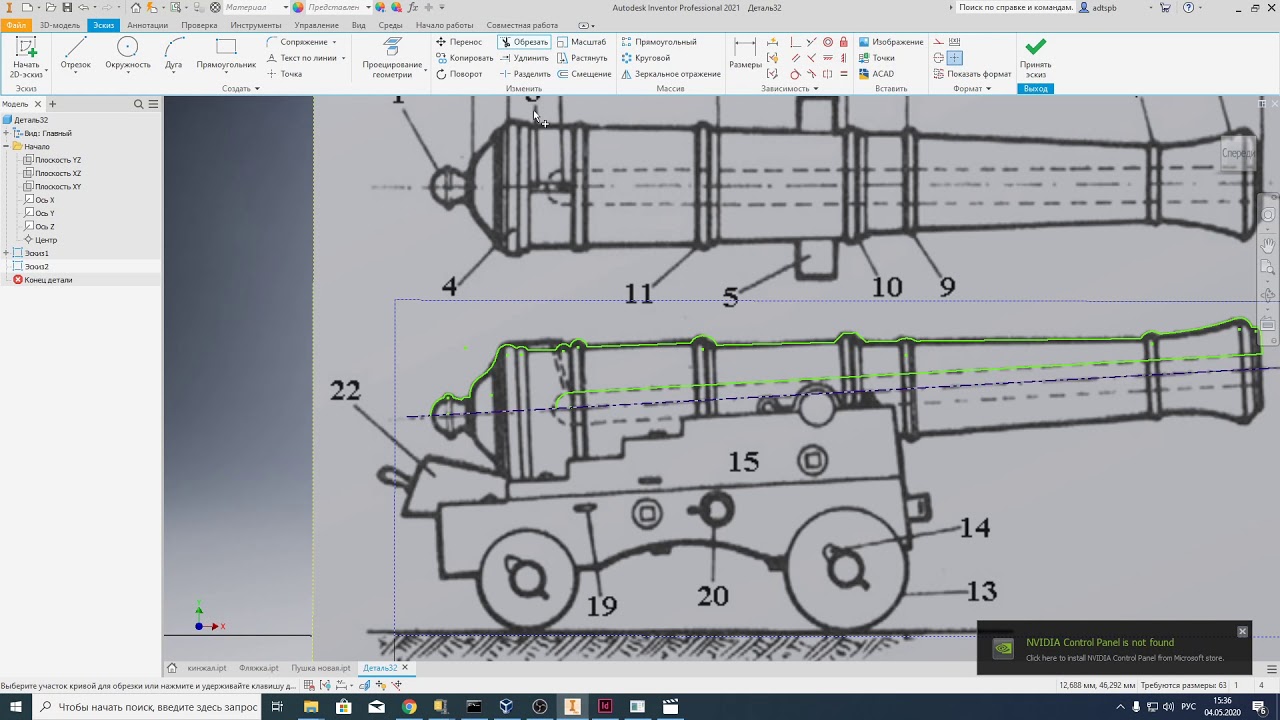Activate the Удлинить extend tool
This screenshot has width=1280, height=720.
coord(524,58)
